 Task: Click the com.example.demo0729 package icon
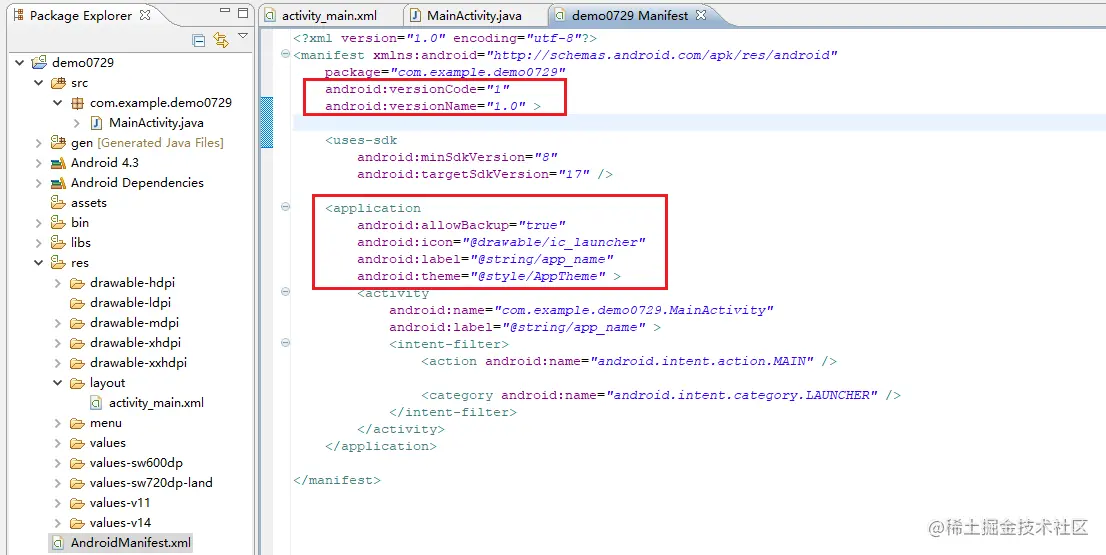(x=78, y=103)
